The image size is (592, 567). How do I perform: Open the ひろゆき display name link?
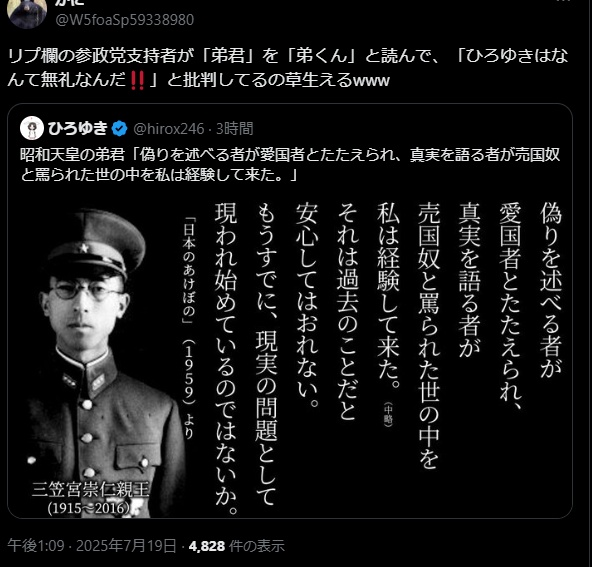point(78,128)
